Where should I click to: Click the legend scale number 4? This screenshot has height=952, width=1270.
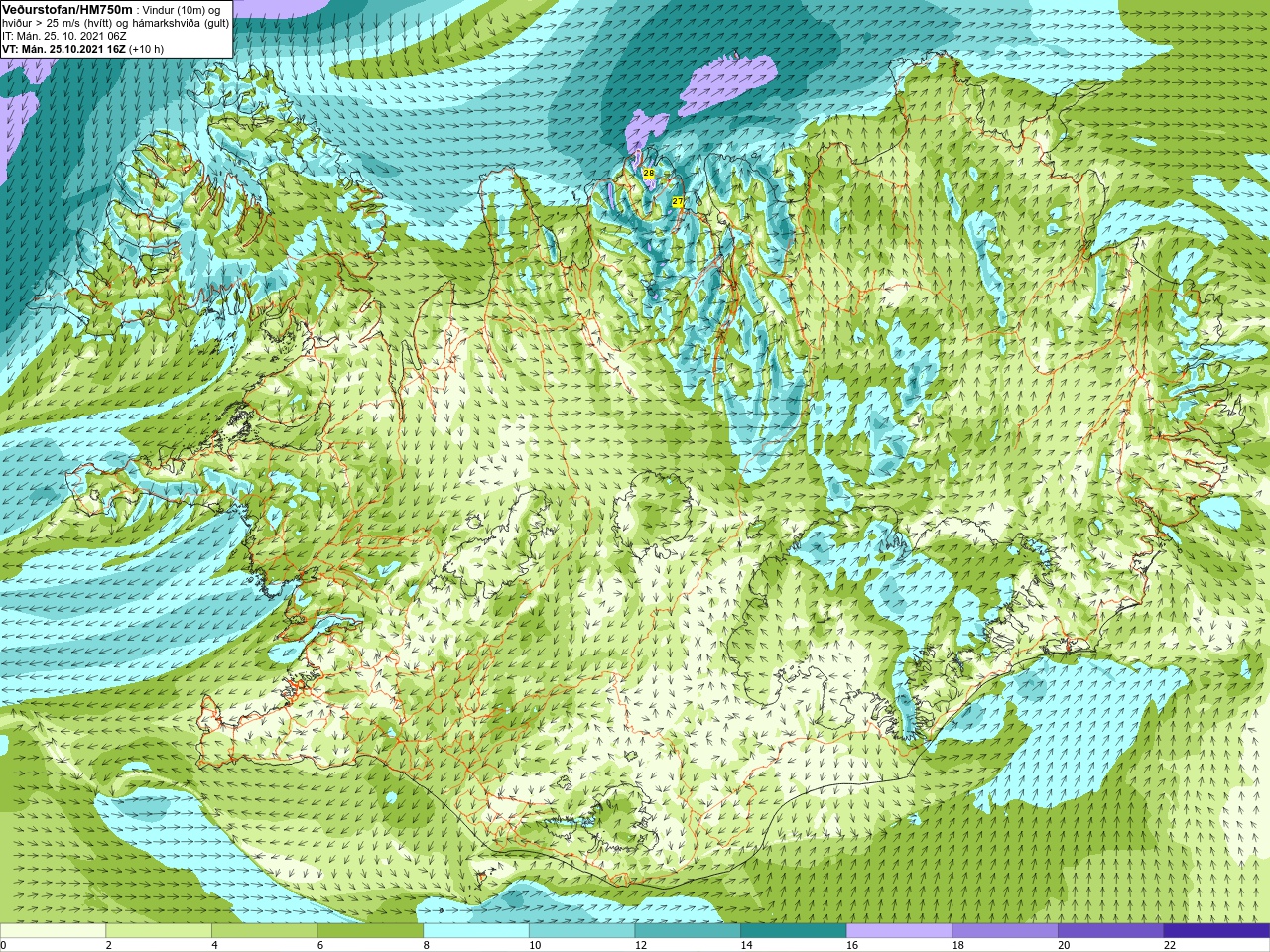pyautogui.click(x=214, y=945)
